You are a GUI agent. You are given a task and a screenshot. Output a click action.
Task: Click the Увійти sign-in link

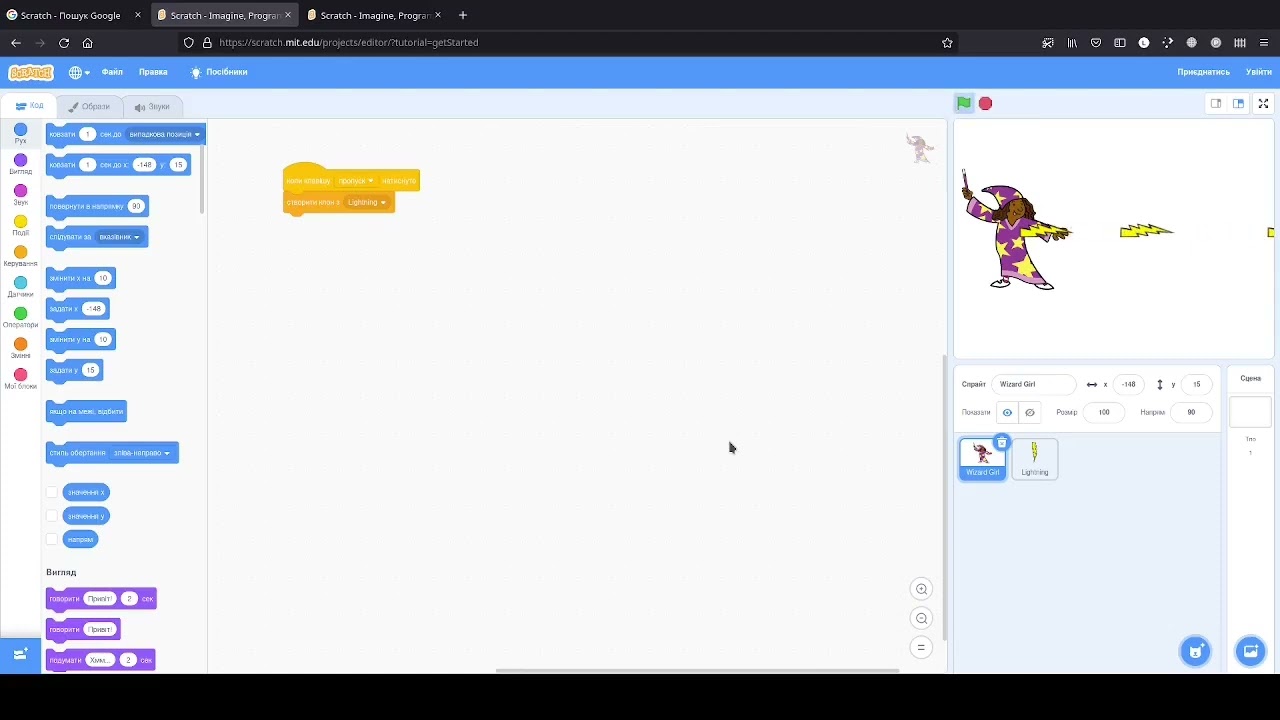click(x=1258, y=72)
